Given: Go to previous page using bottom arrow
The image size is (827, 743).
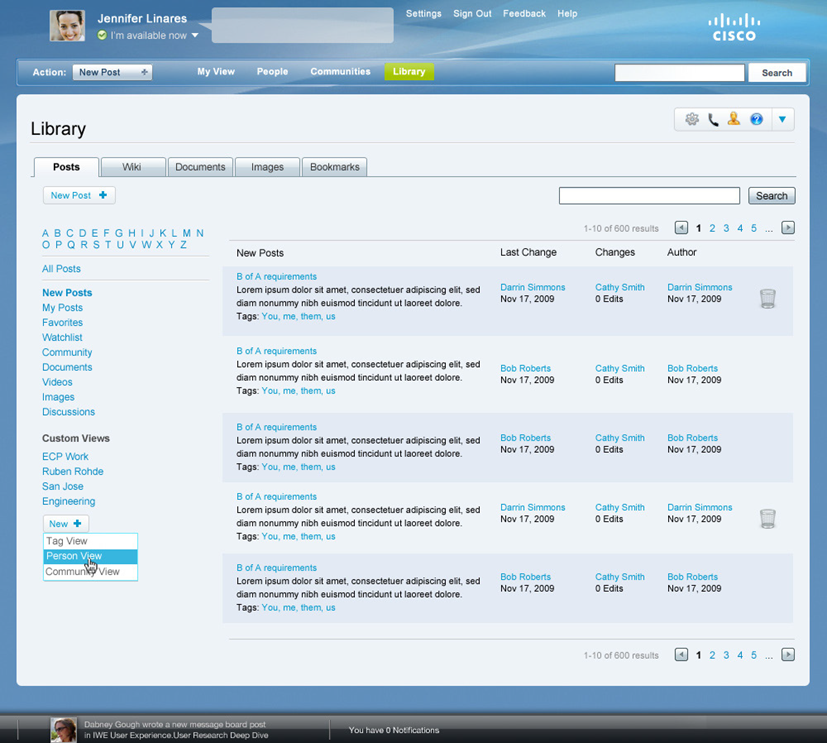Looking at the screenshot, I should click(681, 655).
